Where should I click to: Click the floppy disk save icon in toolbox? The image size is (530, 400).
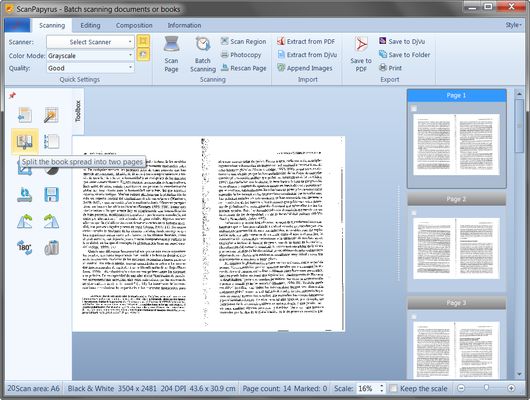tap(51, 195)
